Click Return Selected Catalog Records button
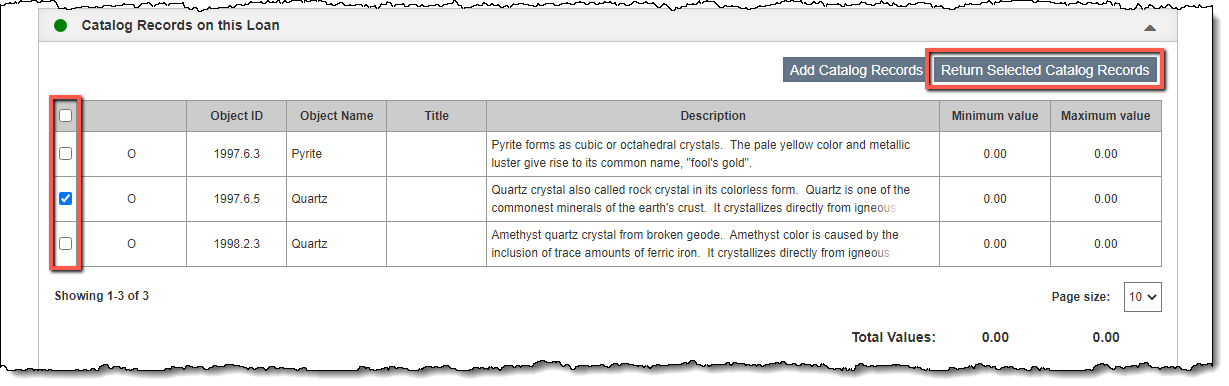Screen dimensions: 1229x386 click(x=1045, y=70)
